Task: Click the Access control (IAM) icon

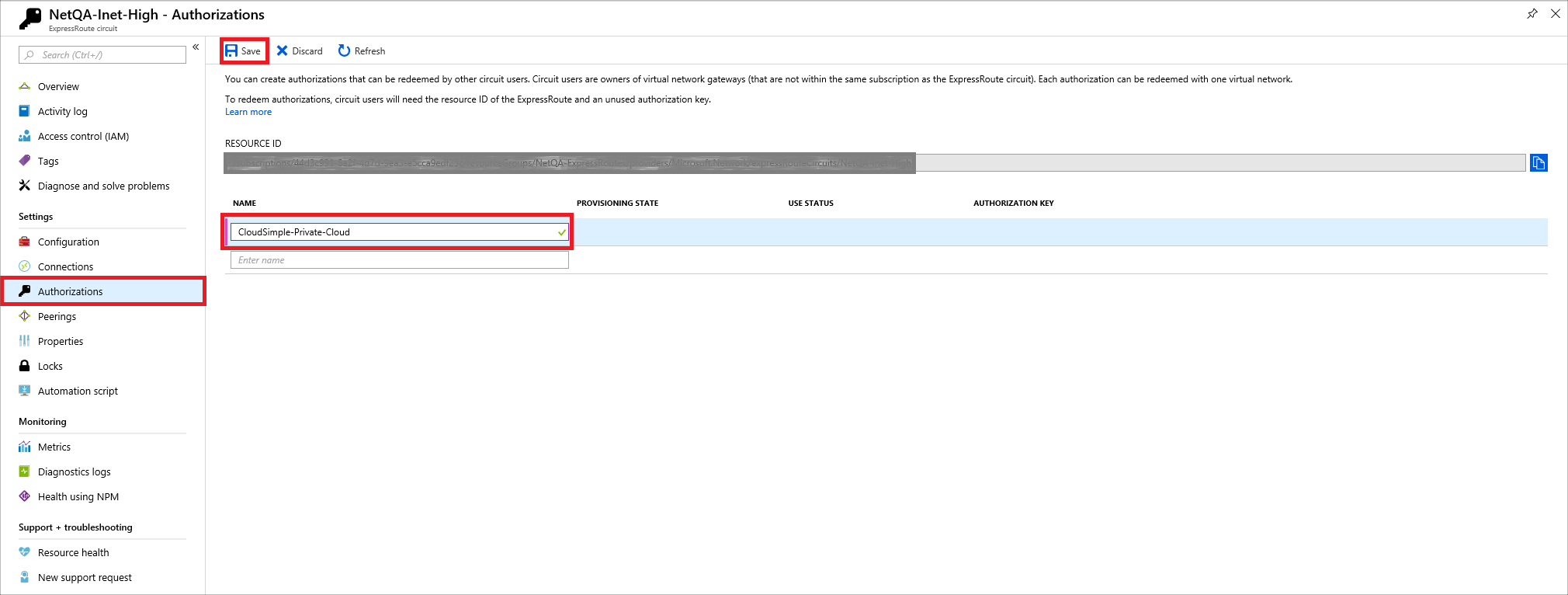Action: [x=25, y=136]
